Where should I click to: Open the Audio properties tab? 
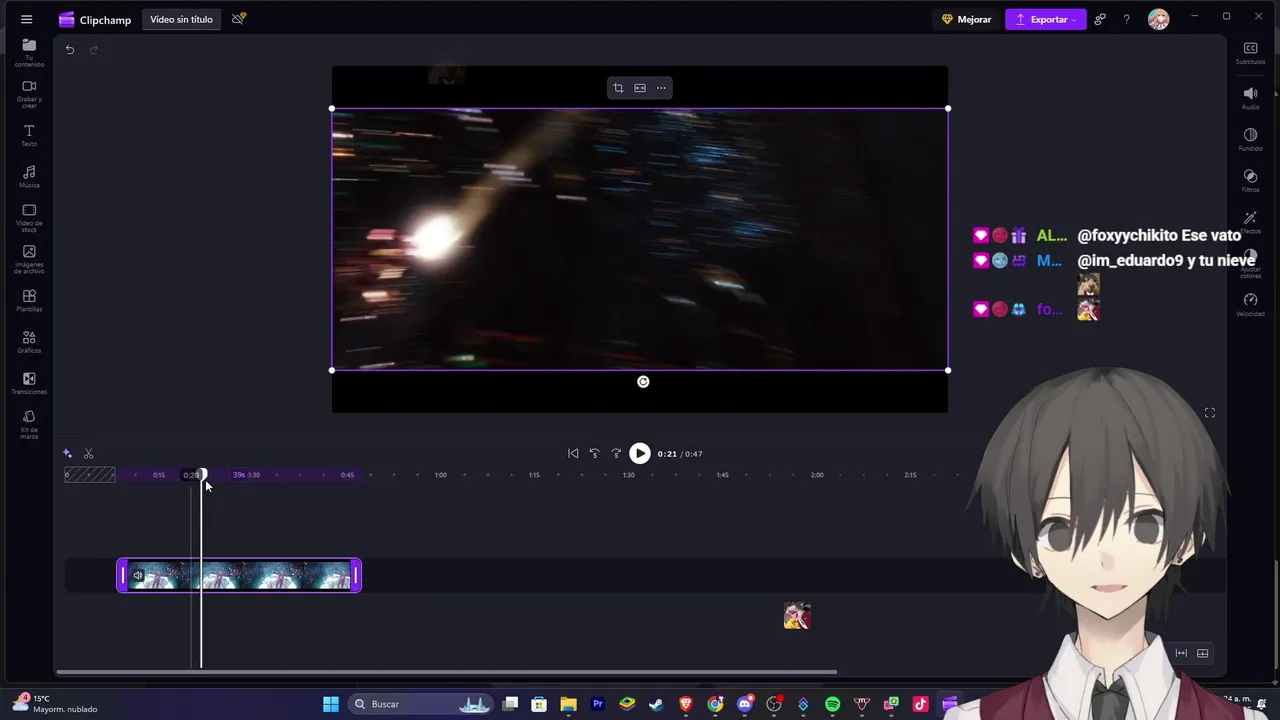[x=1250, y=98]
